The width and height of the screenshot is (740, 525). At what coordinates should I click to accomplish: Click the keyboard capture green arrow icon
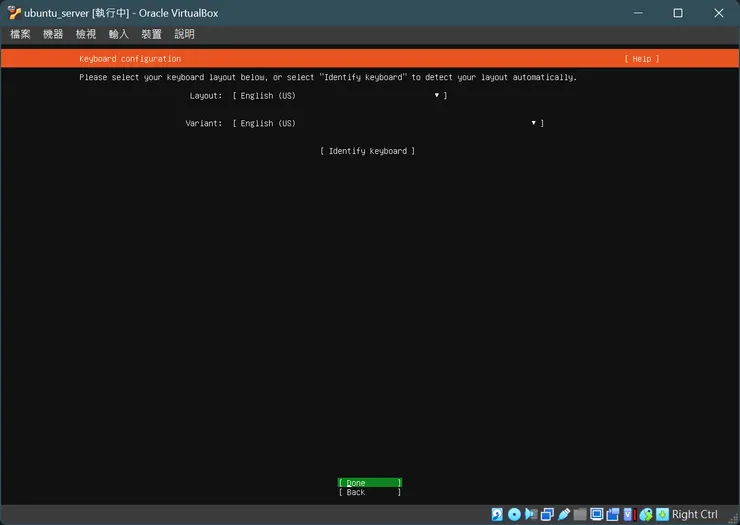pos(663,514)
